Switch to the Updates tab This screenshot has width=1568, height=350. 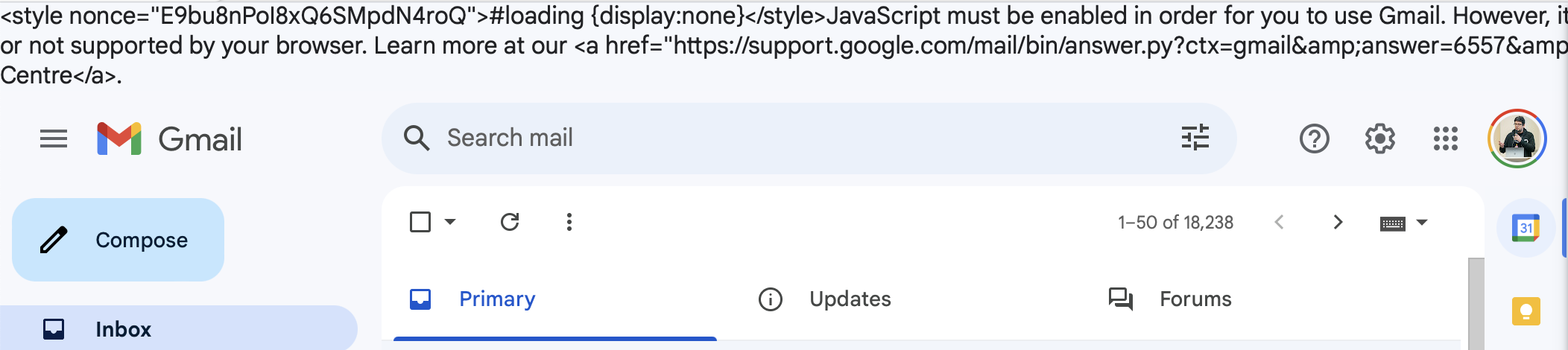pos(850,299)
